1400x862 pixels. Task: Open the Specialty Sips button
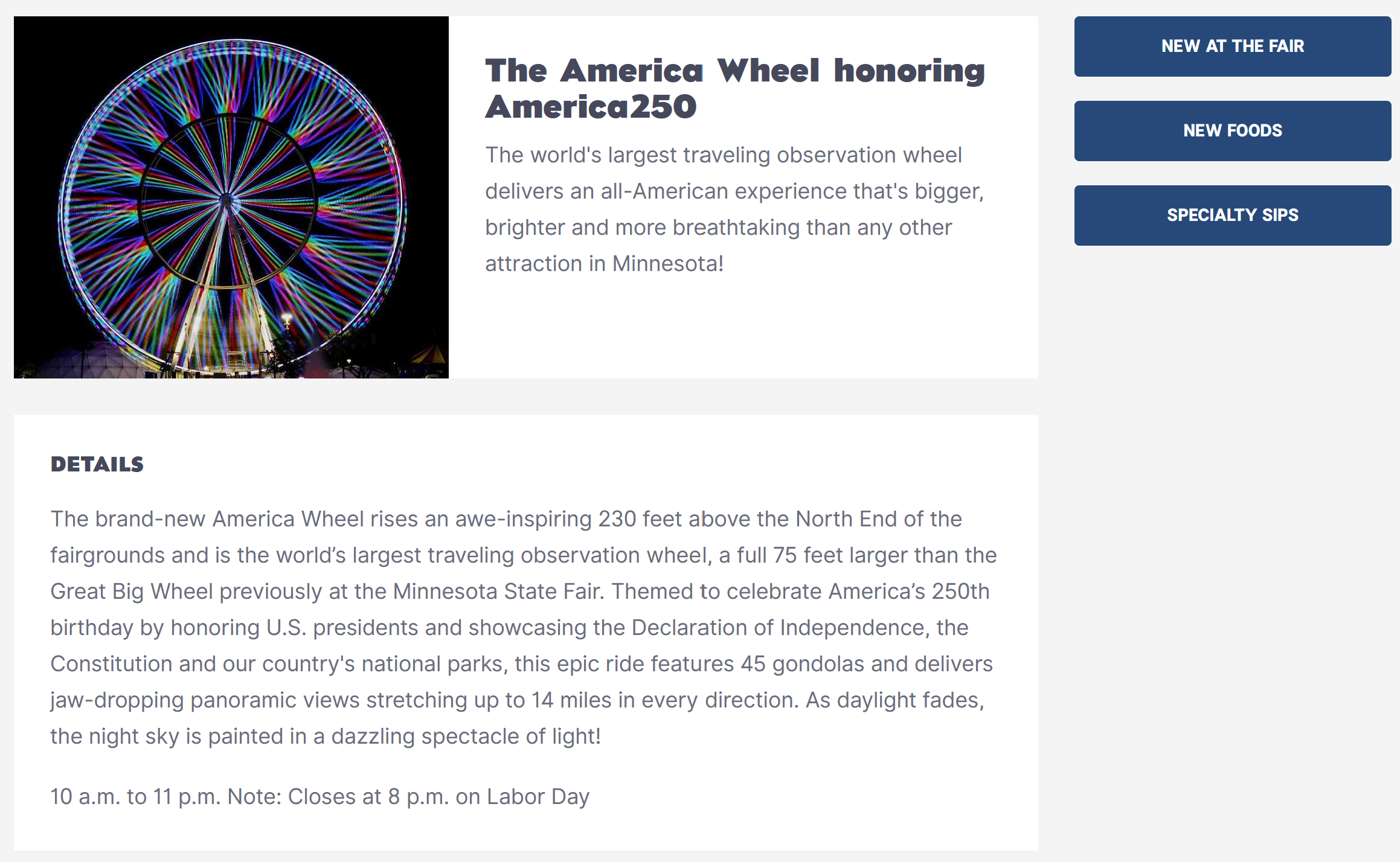[1232, 215]
